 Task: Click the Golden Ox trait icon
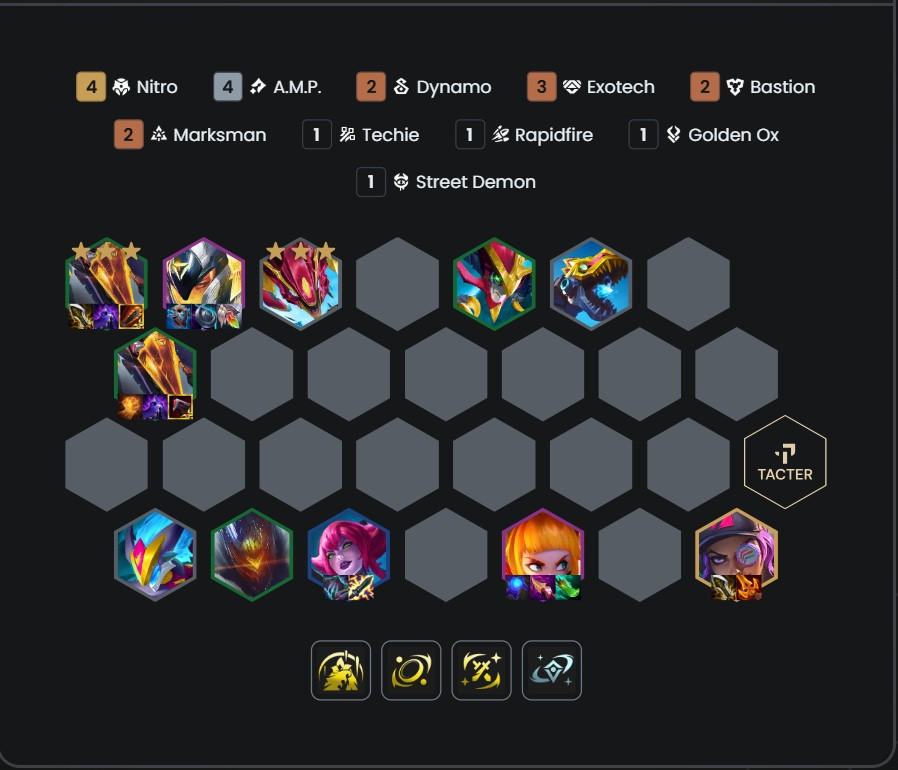(674, 135)
